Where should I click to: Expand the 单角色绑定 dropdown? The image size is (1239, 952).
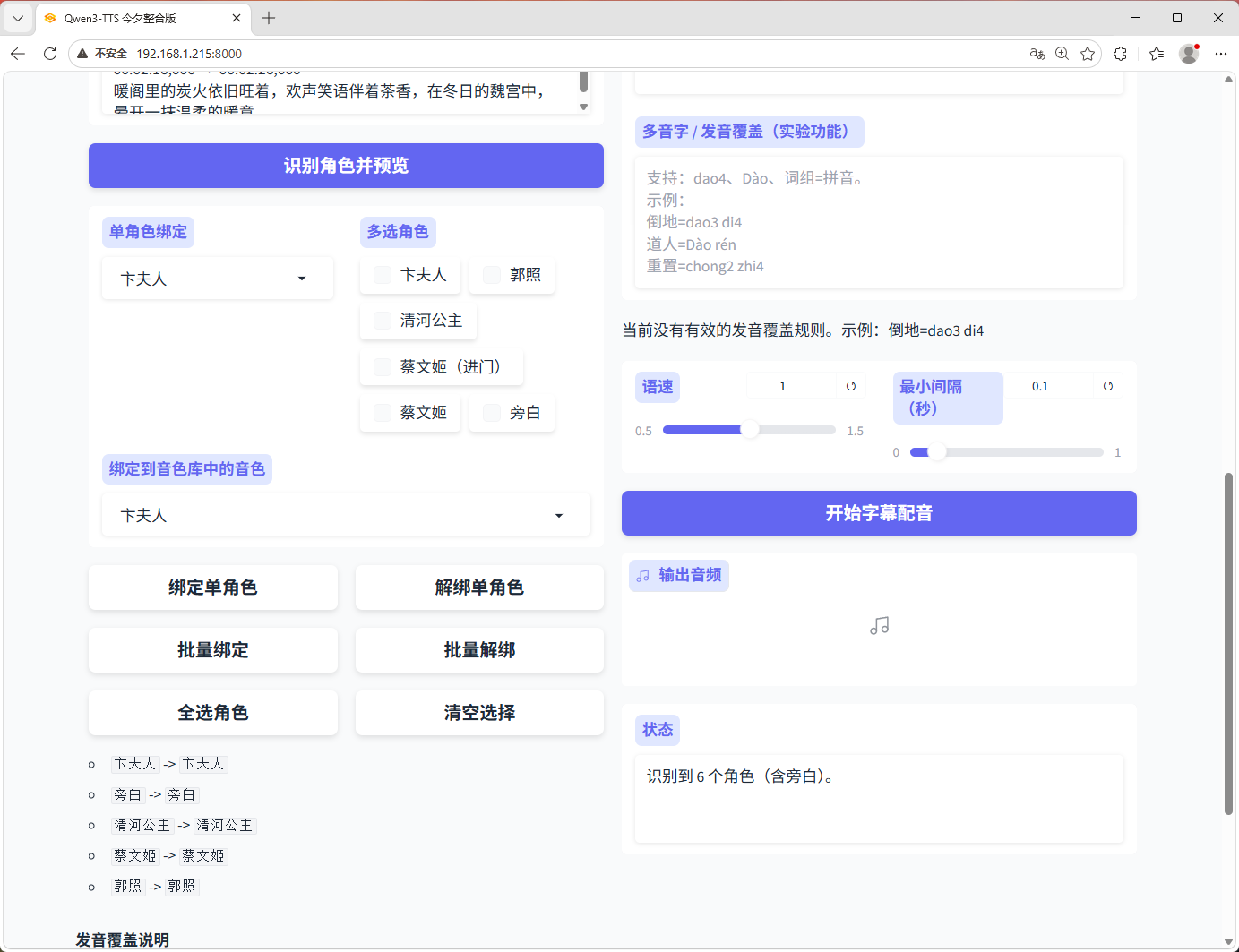coord(218,279)
